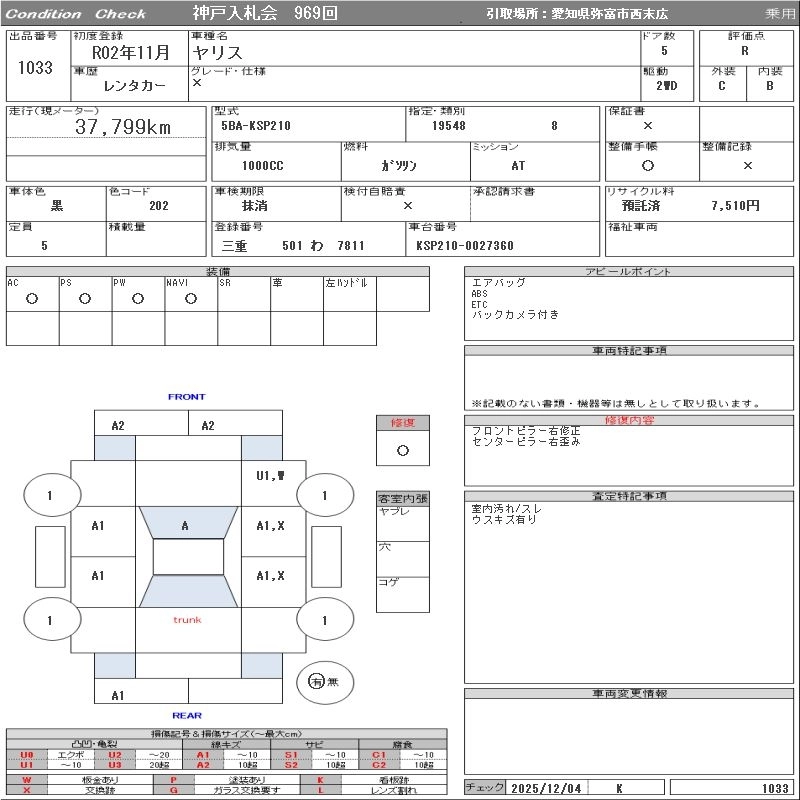Toggle the AC equipment circle mark
The width and height of the screenshot is (800, 800).
pyautogui.click(x=32, y=299)
